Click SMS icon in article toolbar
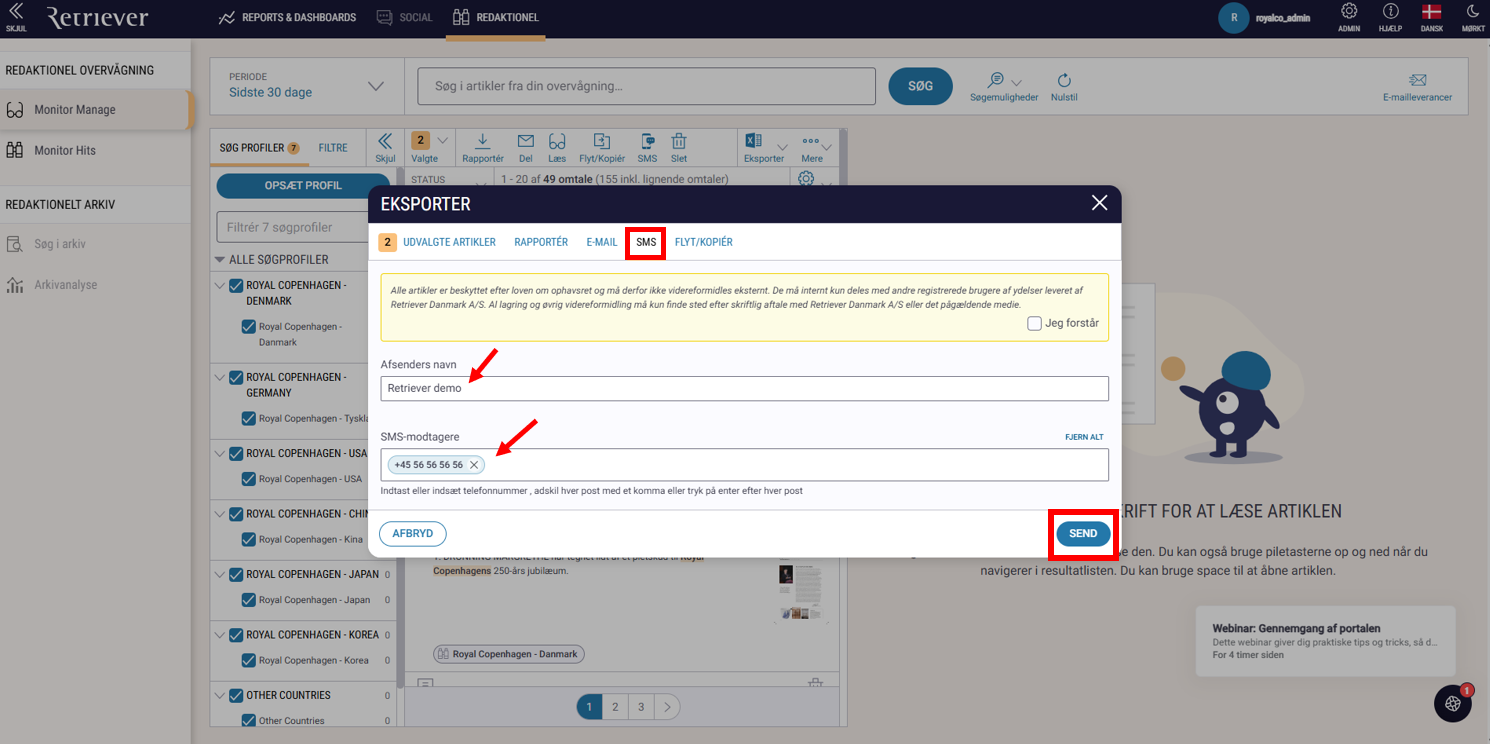Viewport: 1490px width, 744px height. [x=647, y=141]
